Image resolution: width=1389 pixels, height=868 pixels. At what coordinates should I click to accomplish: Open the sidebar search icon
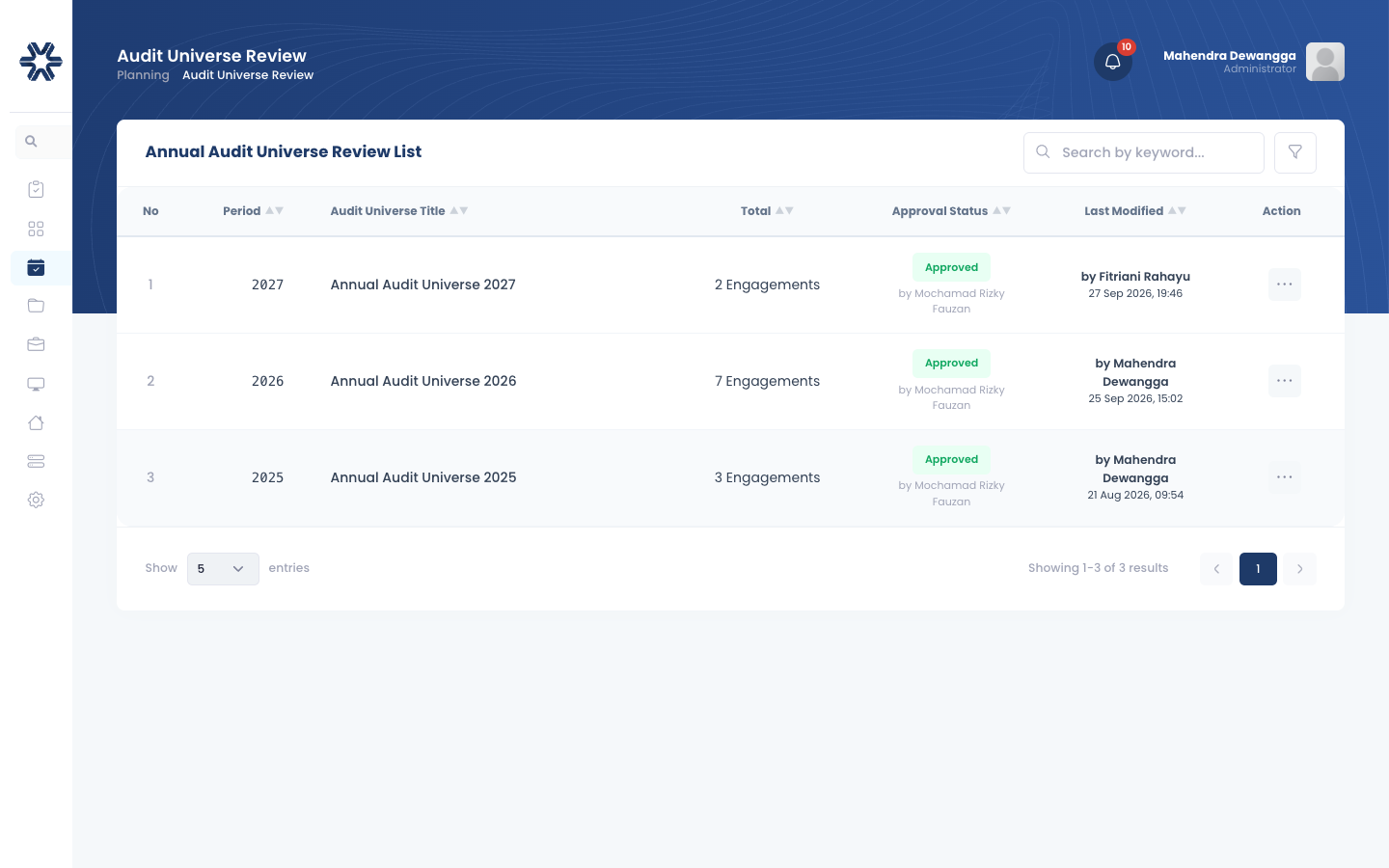[x=31, y=142]
